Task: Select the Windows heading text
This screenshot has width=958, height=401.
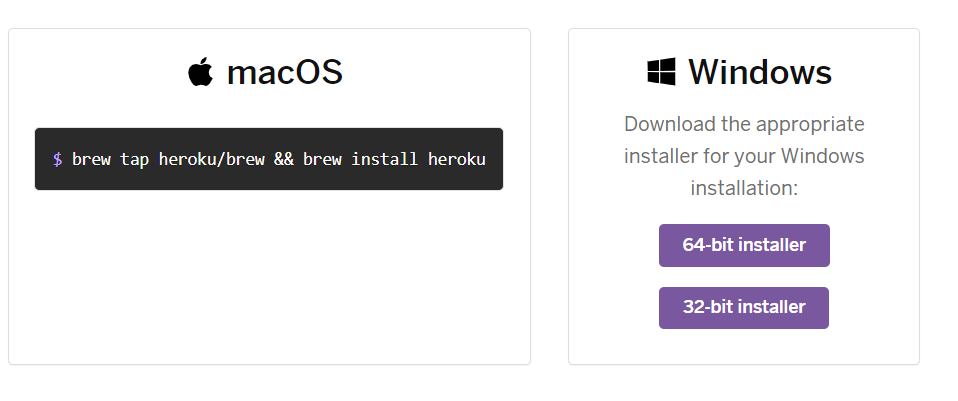Action: coord(760,72)
